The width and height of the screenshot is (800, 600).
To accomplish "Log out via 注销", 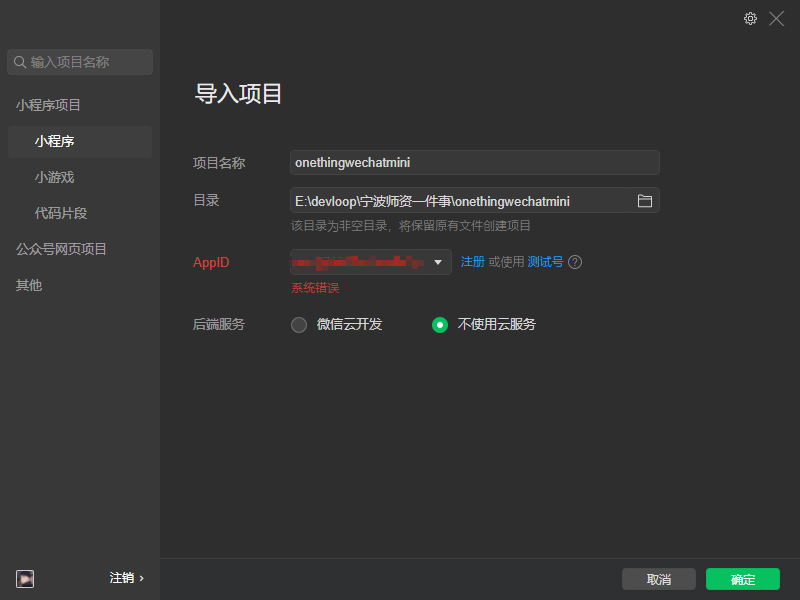I will coord(127,578).
